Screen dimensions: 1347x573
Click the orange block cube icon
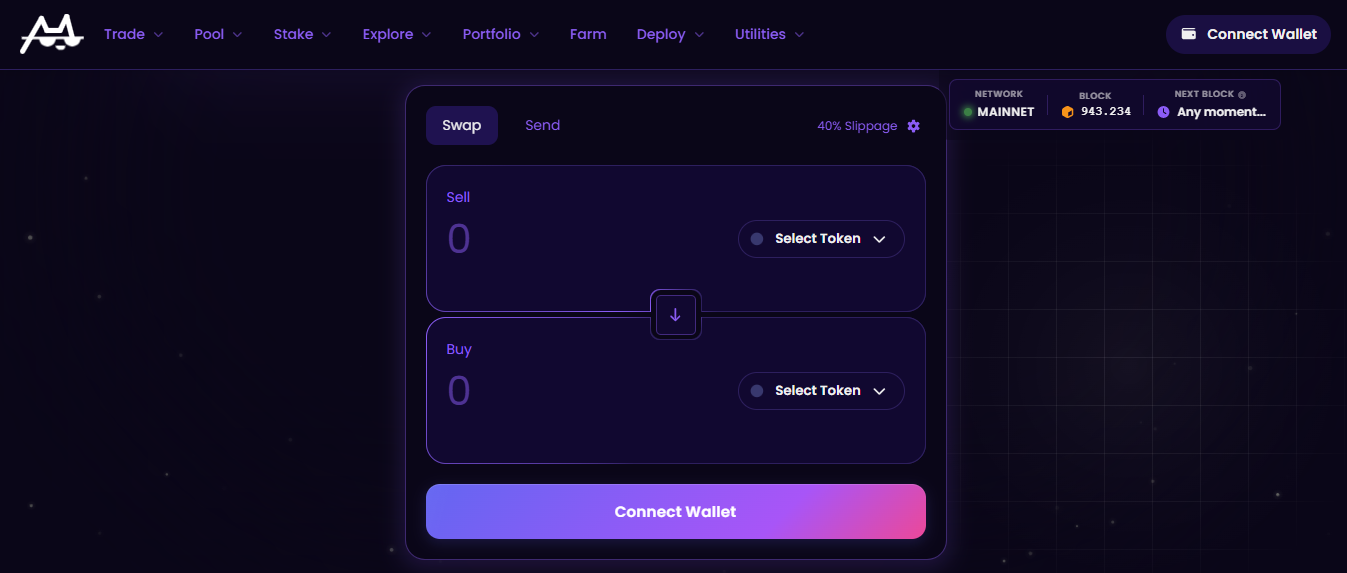click(1067, 112)
